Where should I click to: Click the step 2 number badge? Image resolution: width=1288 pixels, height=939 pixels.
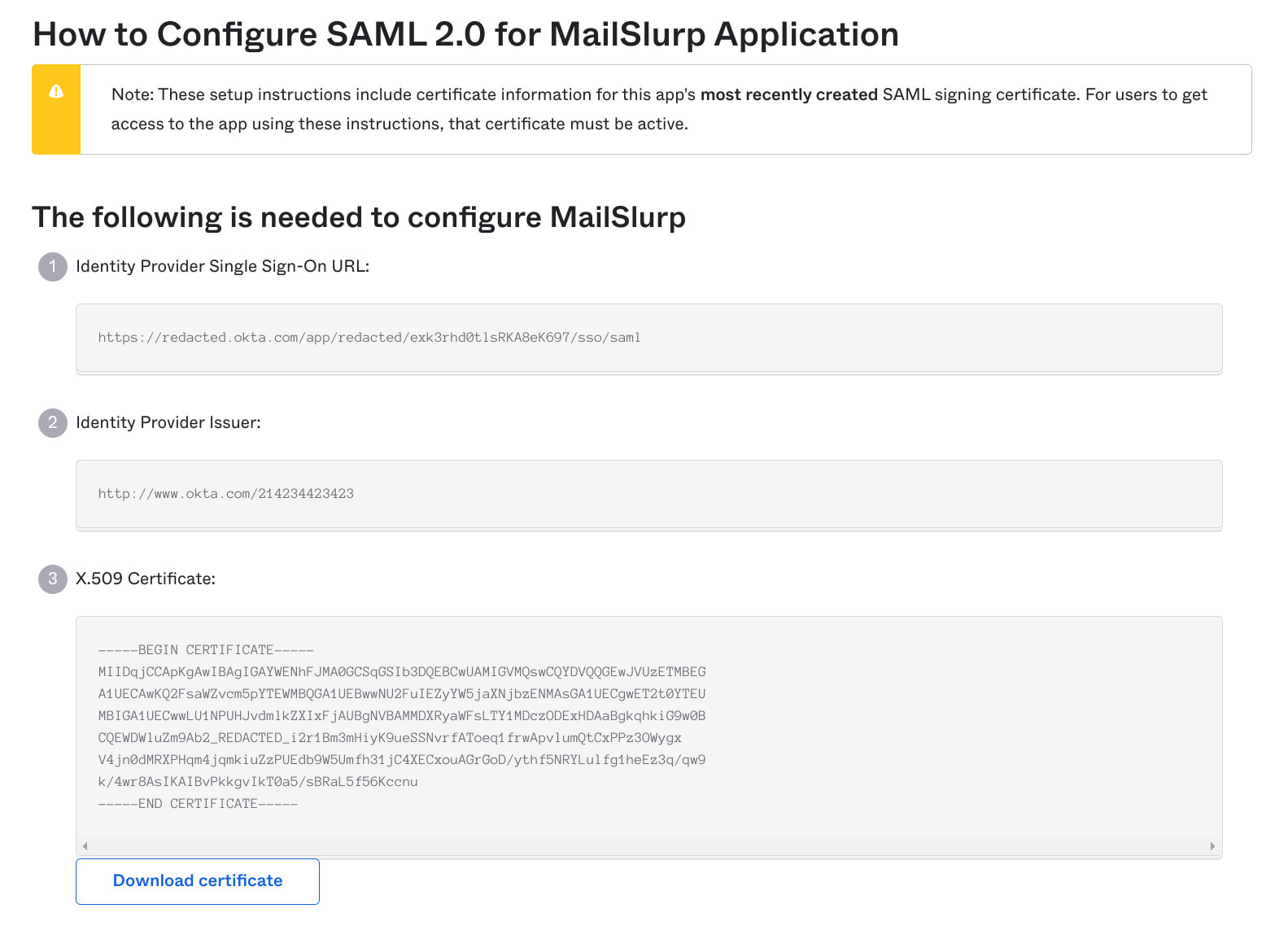point(53,422)
